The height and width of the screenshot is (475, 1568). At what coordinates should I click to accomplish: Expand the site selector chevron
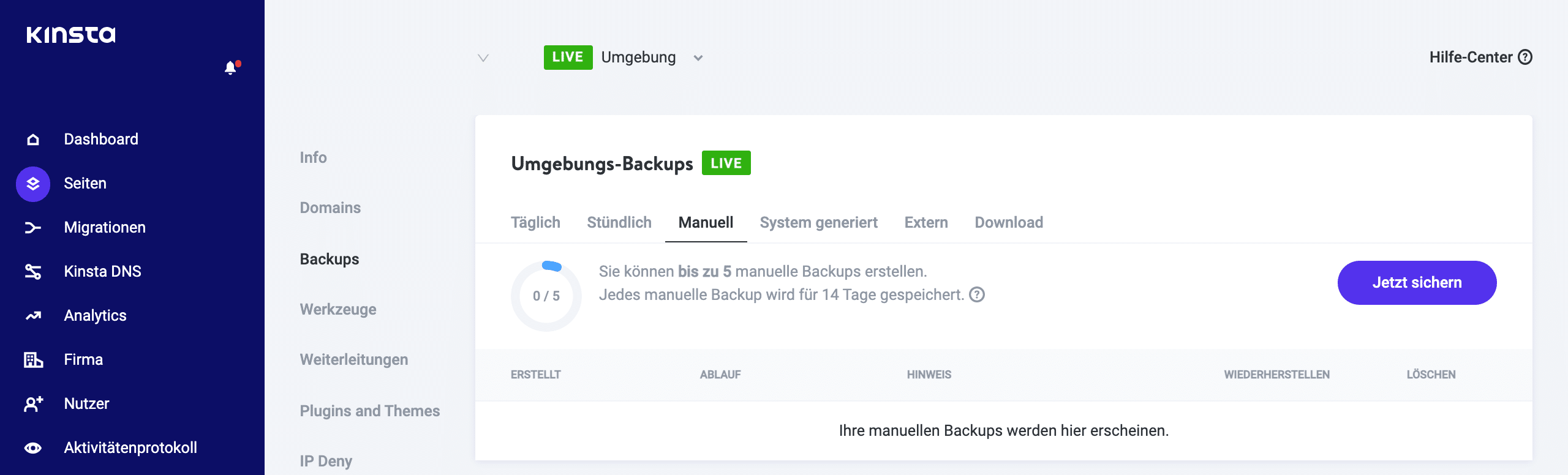[x=483, y=58]
